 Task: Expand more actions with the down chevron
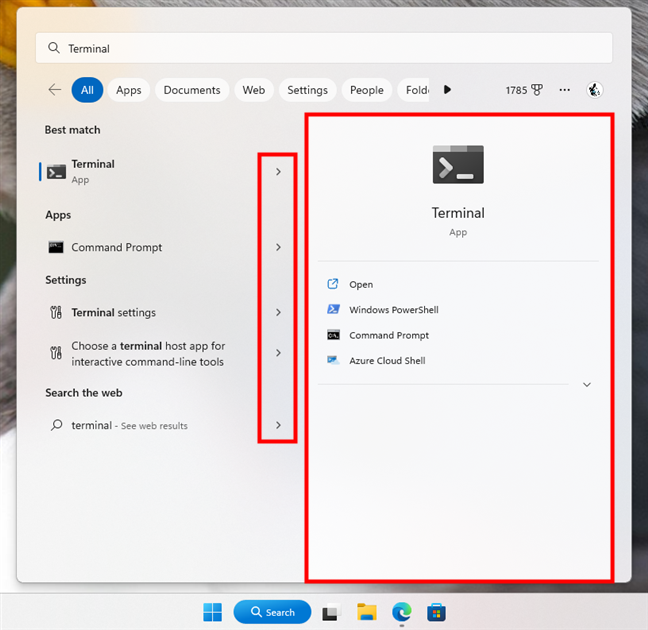[x=586, y=384]
